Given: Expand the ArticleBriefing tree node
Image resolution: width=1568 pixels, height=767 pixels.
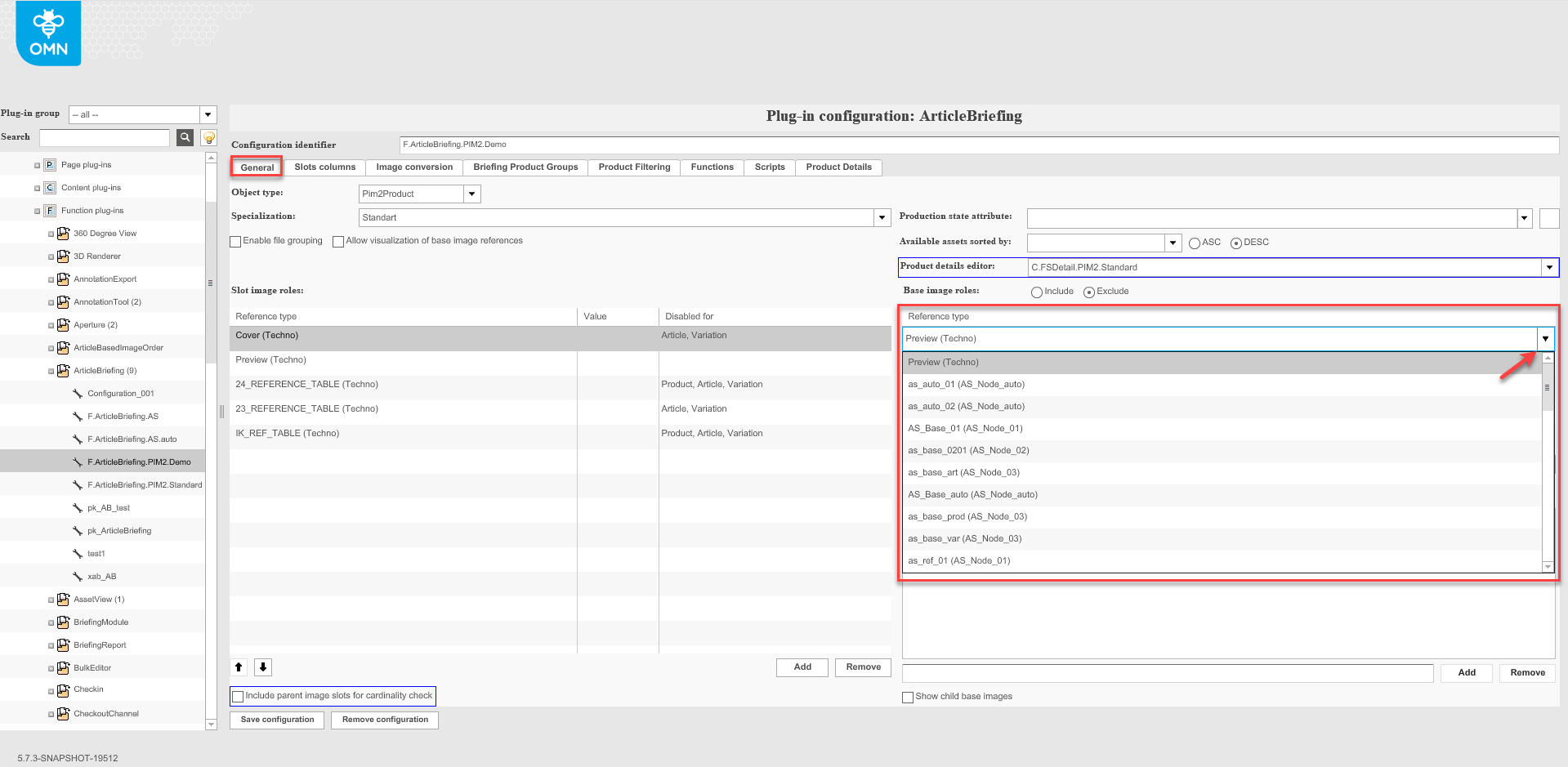Looking at the screenshot, I should [x=49, y=370].
